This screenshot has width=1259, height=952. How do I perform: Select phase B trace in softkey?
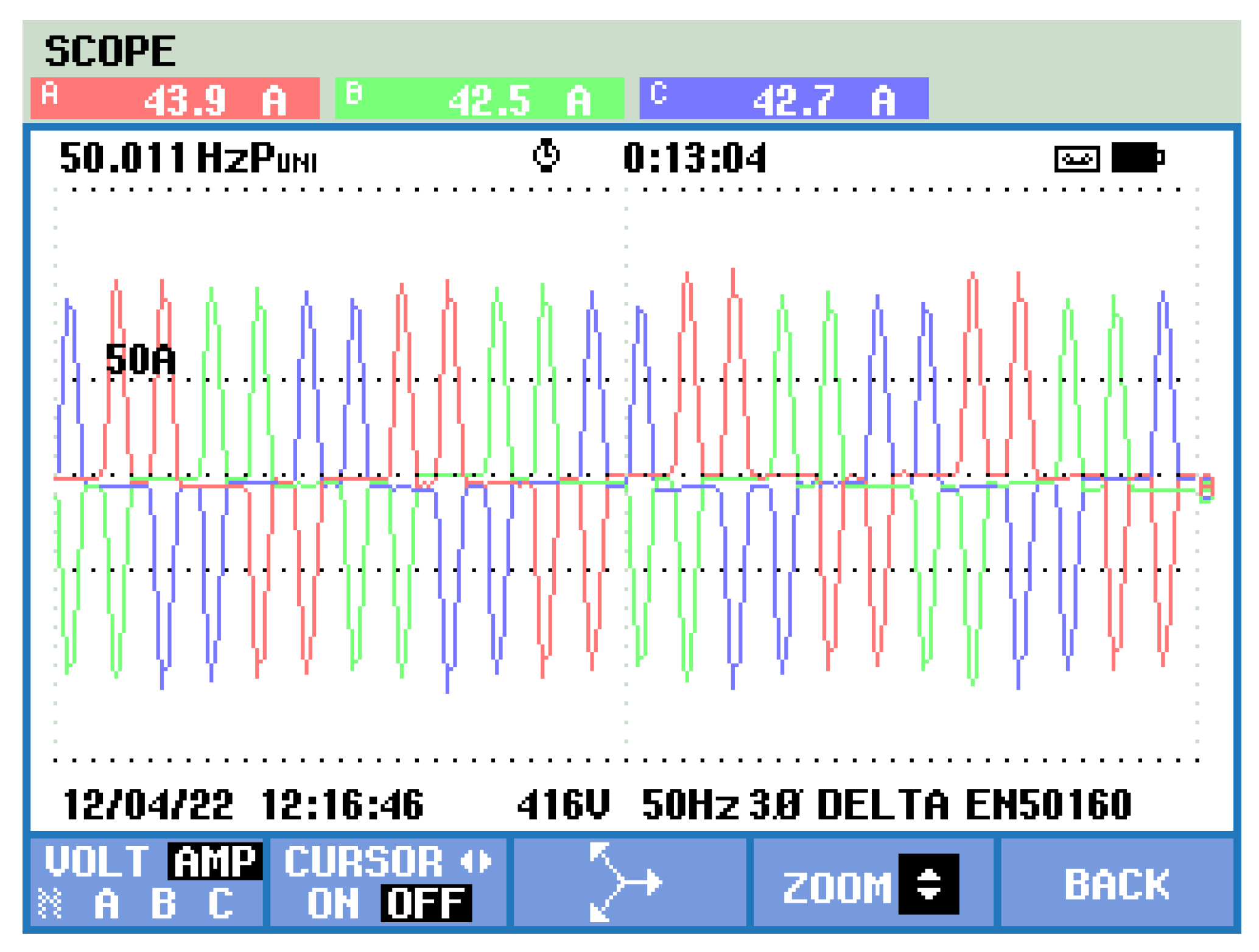click(x=163, y=903)
